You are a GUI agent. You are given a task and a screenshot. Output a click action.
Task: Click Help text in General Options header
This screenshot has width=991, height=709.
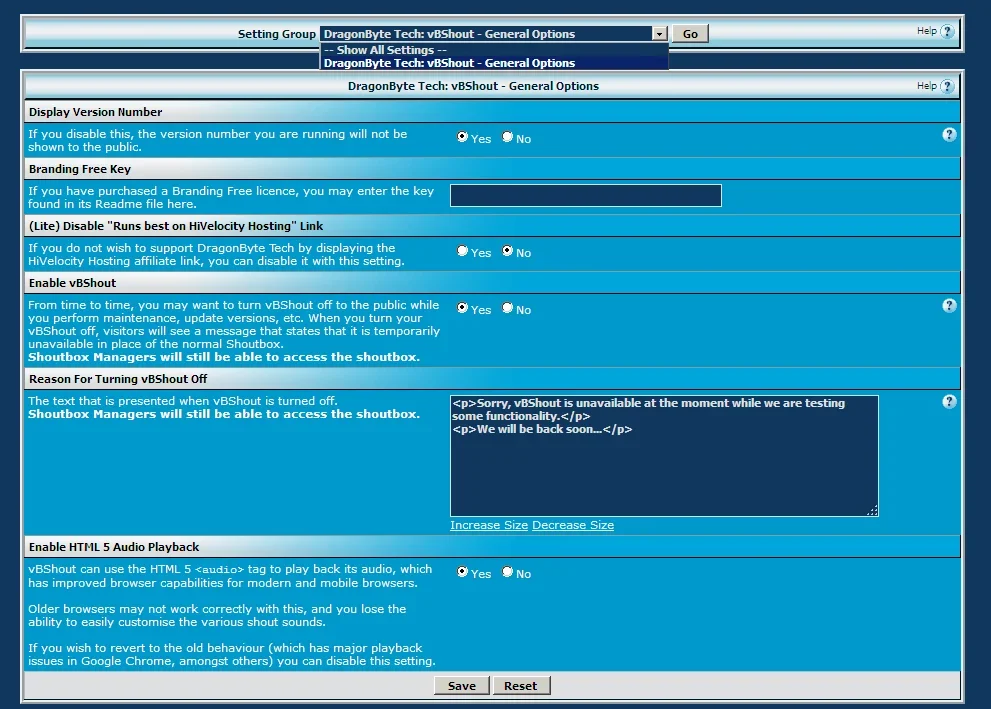pos(927,86)
